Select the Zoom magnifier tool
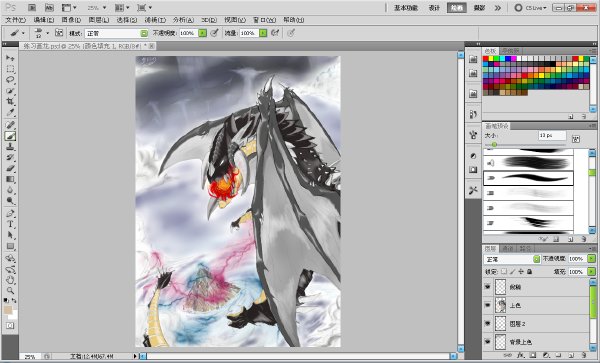The image size is (600, 363). click(x=10, y=290)
